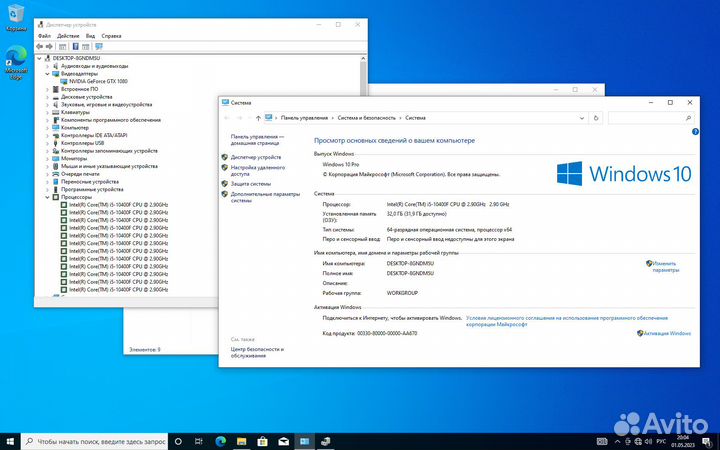Viewport: 720px width, 450px height.
Task: Click Активация Windows link
Action: (x=667, y=333)
